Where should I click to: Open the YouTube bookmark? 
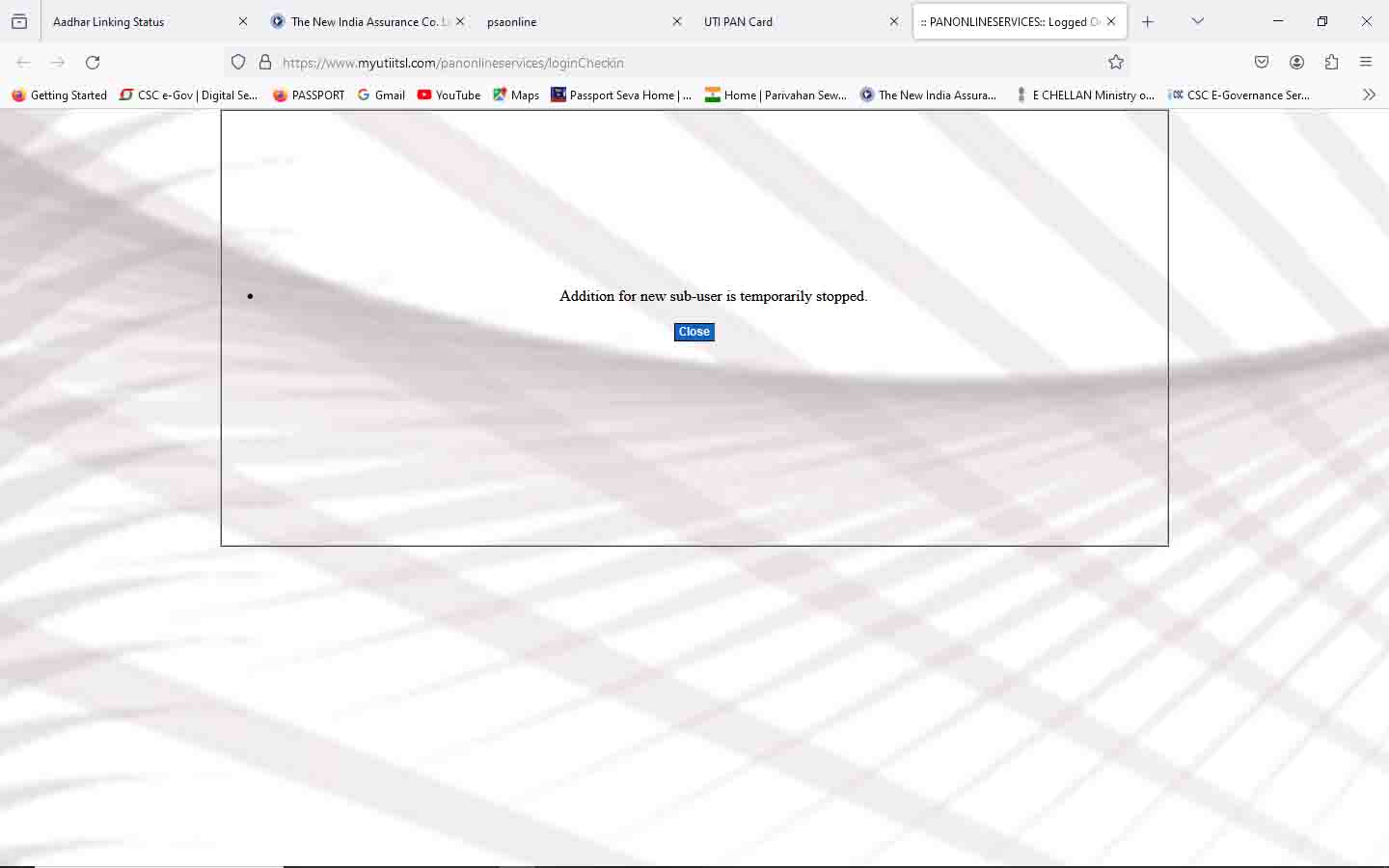pyautogui.click(x=449, y=95)
